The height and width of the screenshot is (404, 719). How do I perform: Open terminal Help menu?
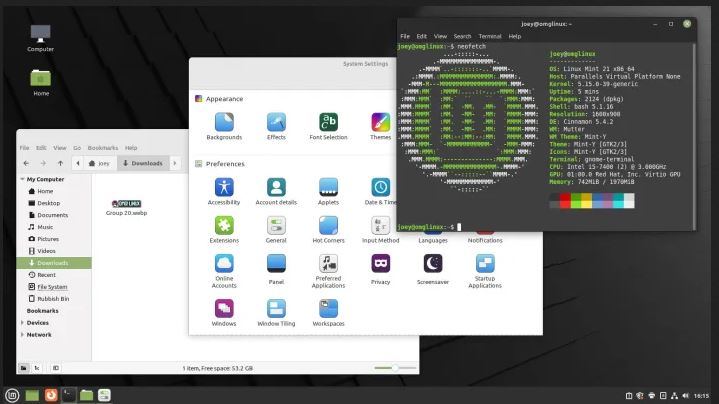(x=514, y=36)
